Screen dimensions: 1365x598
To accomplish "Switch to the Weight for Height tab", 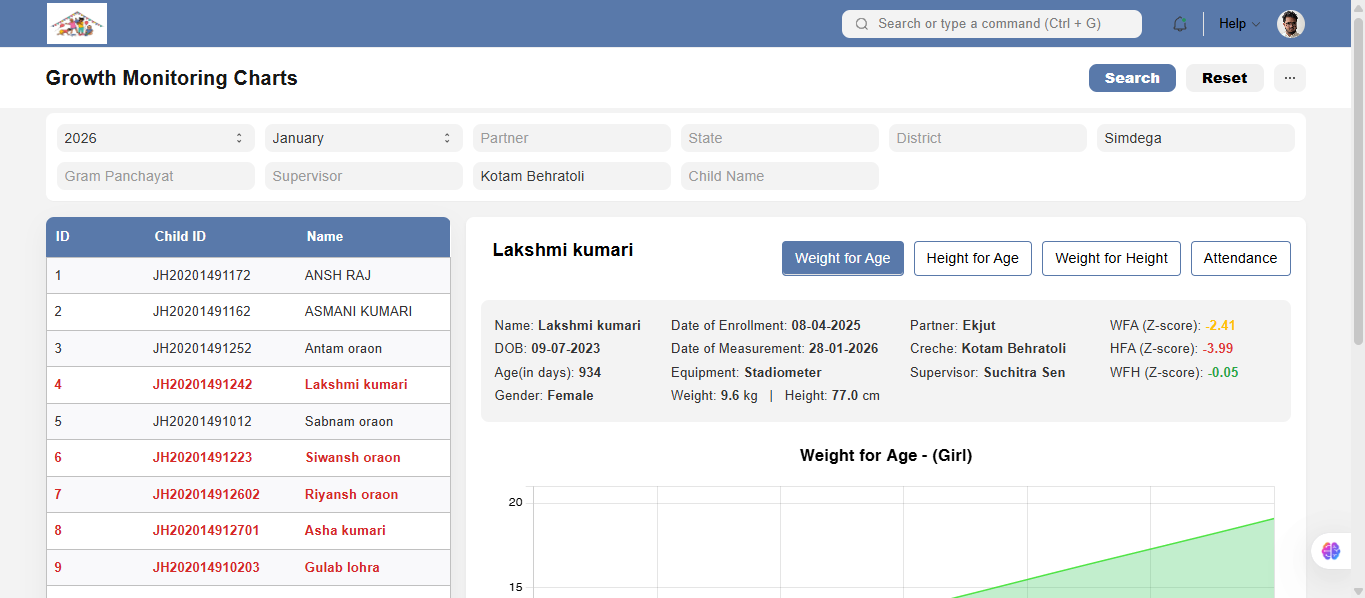I will coord(1111,258).
